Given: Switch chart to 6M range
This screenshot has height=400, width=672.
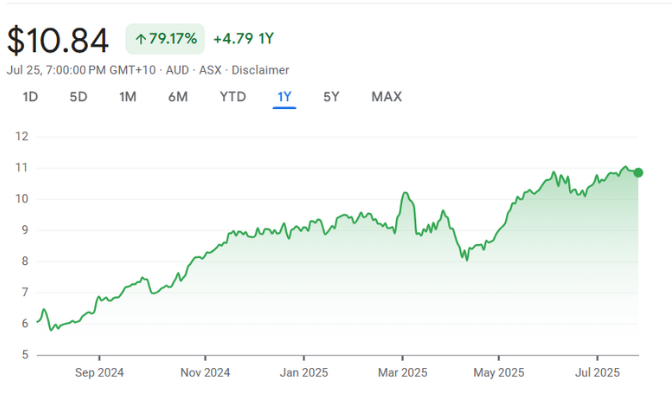Looking at the screenshot, I should 178,97.
